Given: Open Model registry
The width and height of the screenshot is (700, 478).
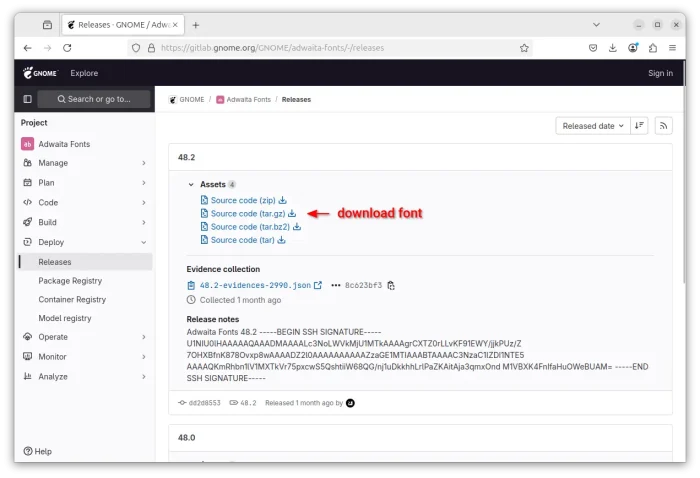Looking at the screenshot, I should [65, 318].
